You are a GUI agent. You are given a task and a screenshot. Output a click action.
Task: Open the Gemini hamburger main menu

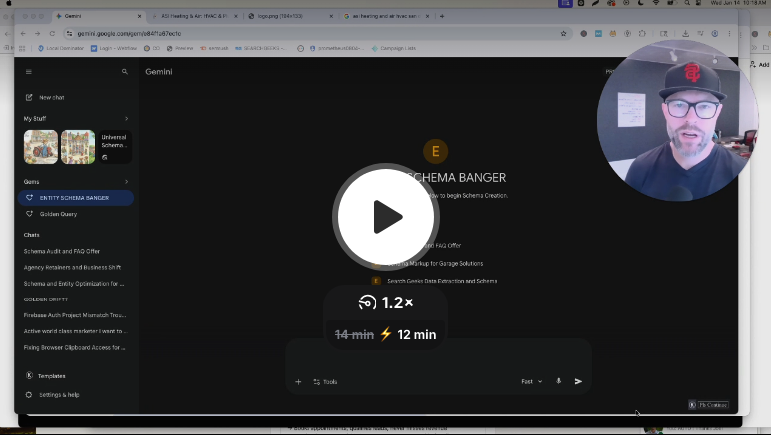tap(29, 72)
